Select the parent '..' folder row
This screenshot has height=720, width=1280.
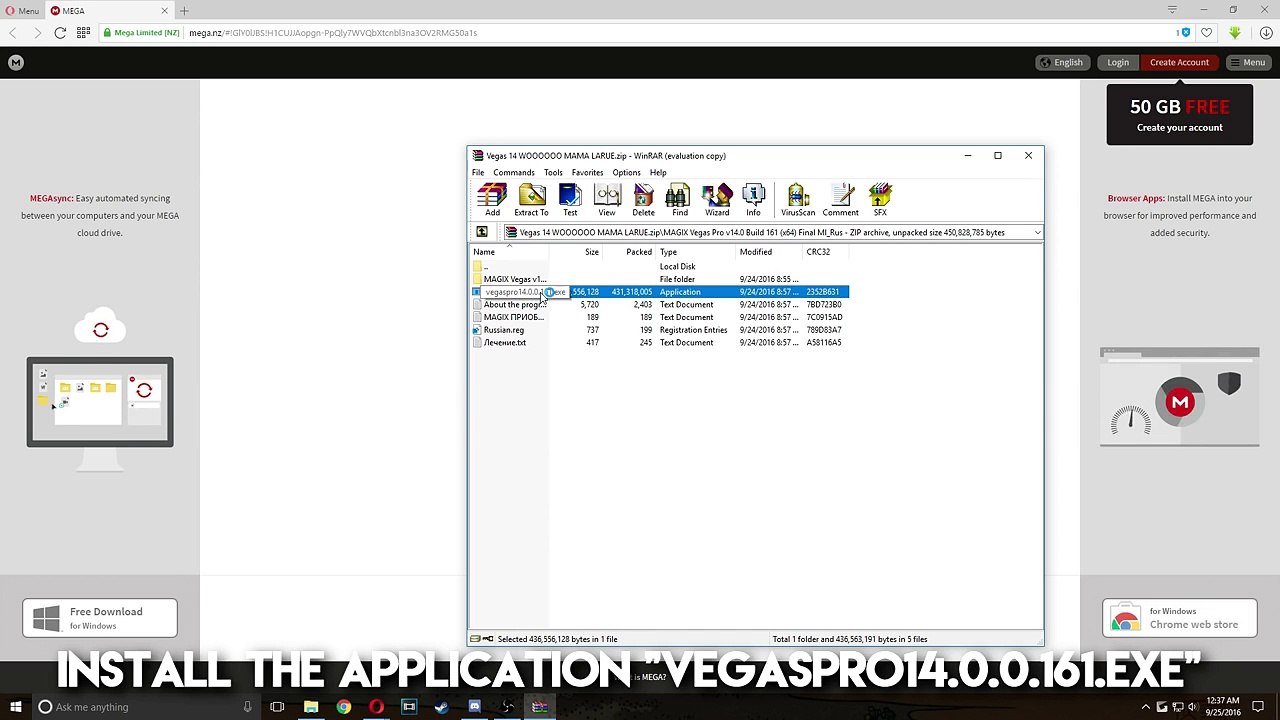[660, 266]
